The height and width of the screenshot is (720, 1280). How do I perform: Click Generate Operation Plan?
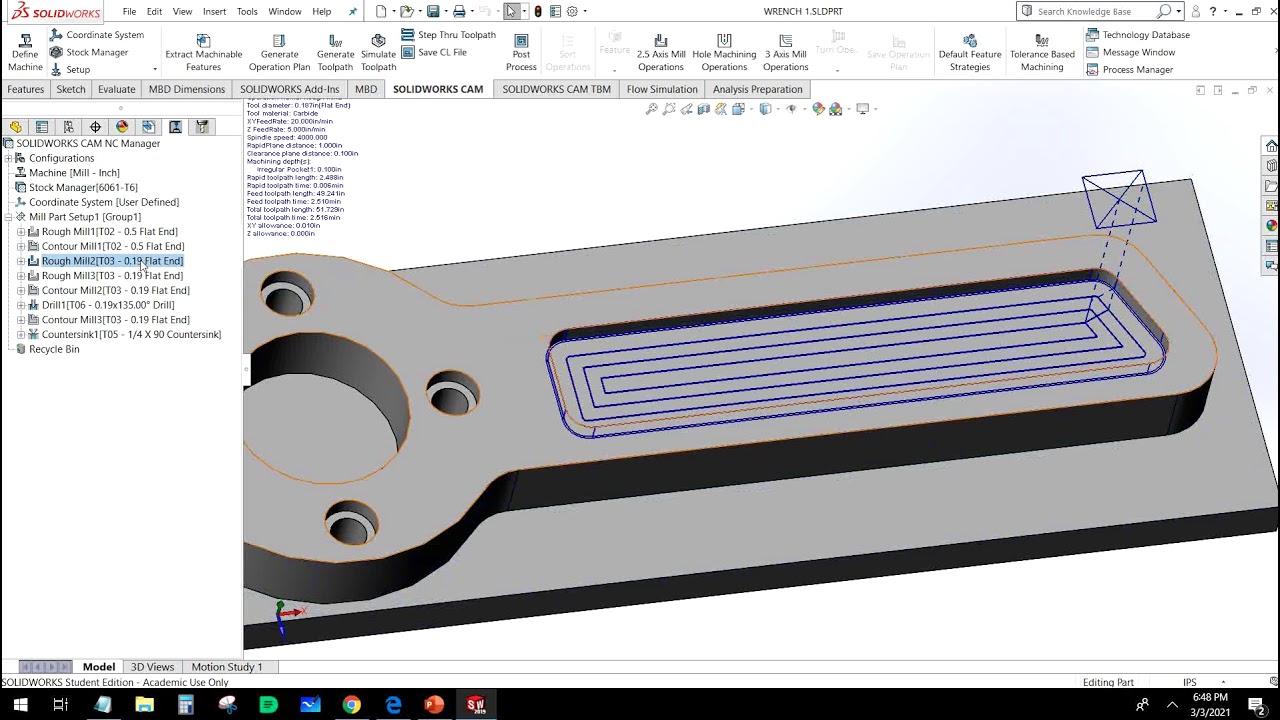[x=279, y=52]
